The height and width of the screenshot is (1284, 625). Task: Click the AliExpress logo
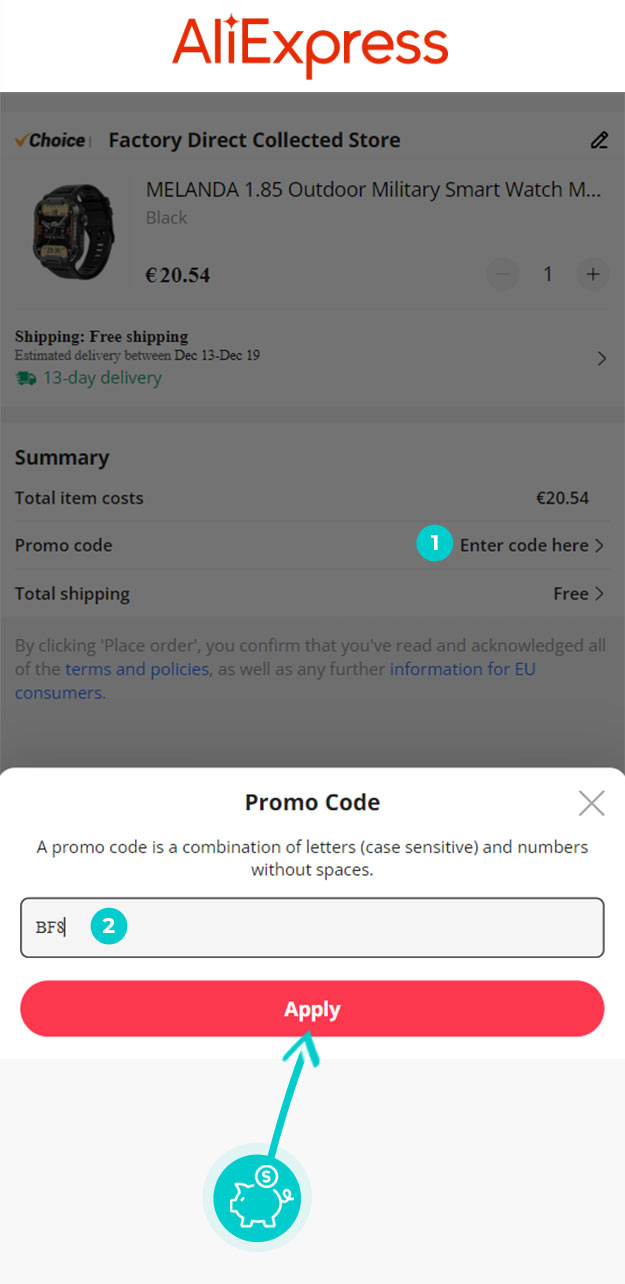coord(310,45)
